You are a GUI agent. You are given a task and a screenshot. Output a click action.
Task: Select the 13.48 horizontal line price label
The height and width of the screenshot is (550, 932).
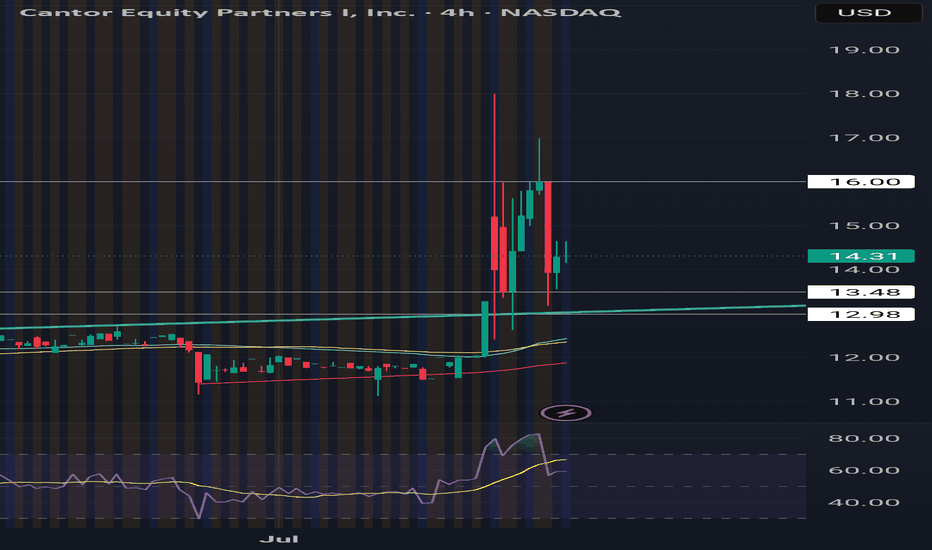click(x=861, y=292)
